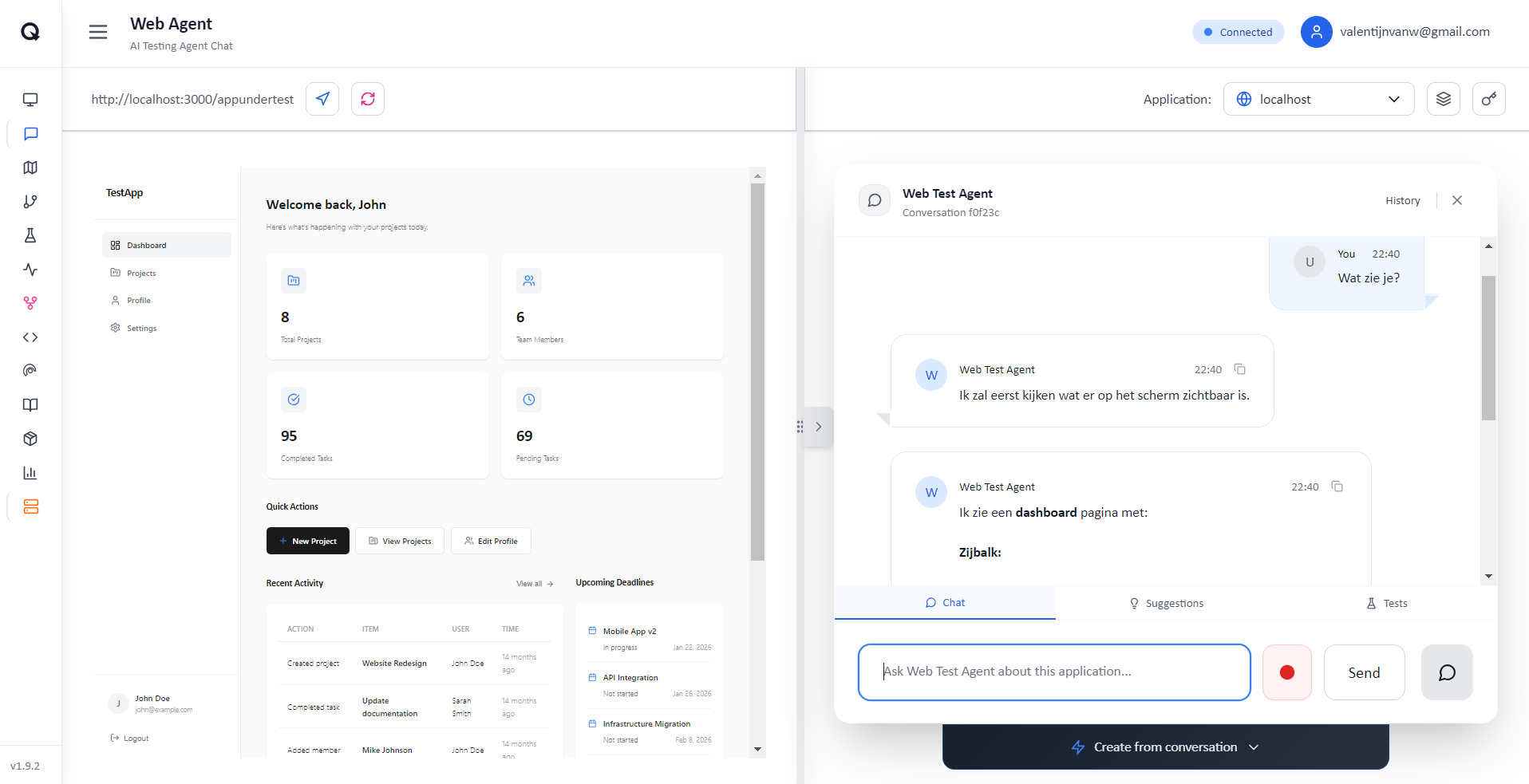Open conversation History
The height and width of the screenshot is (784, 1529).
pos(1402,200)
